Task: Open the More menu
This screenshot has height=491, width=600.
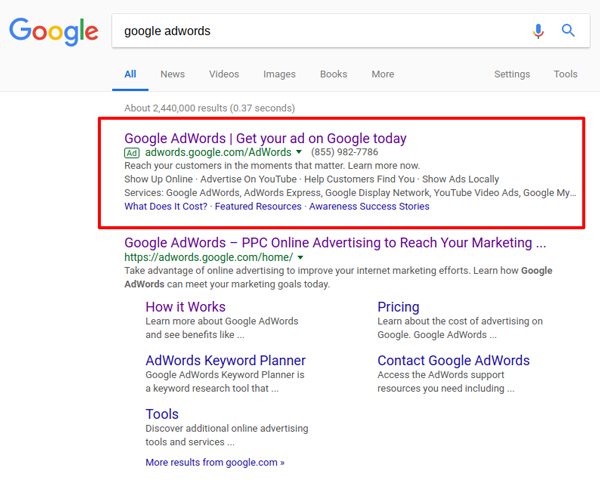Action: pos(383,74)
